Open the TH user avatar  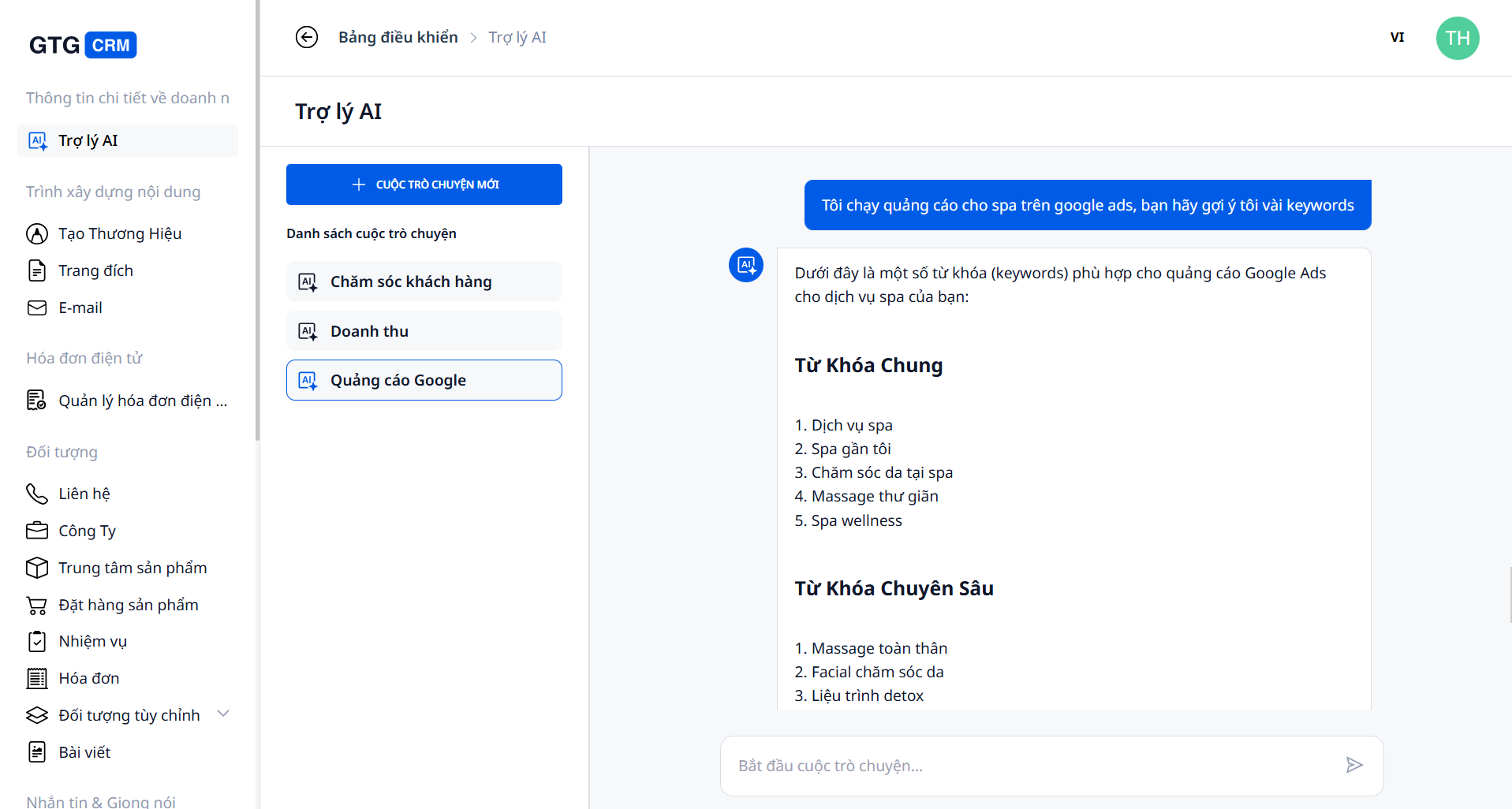[1457, 38]
